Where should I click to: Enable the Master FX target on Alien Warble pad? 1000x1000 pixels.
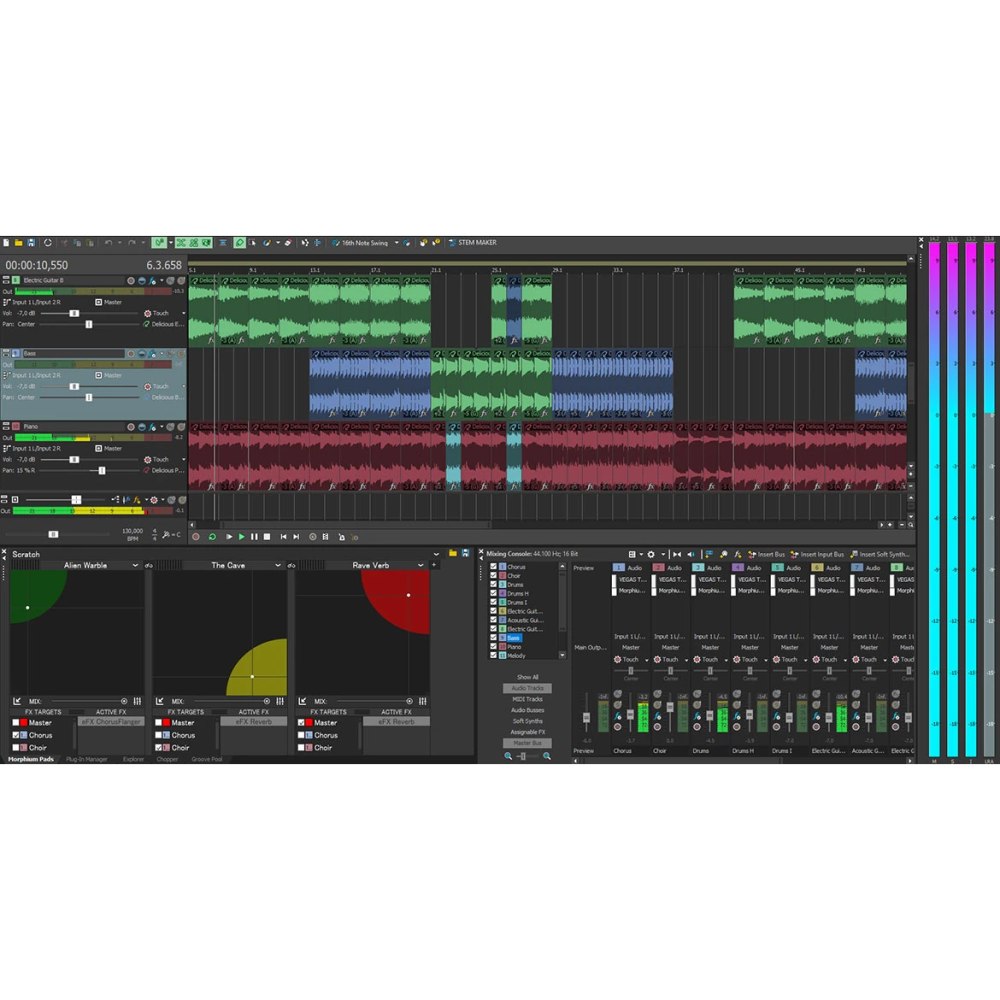click(16, 723)
